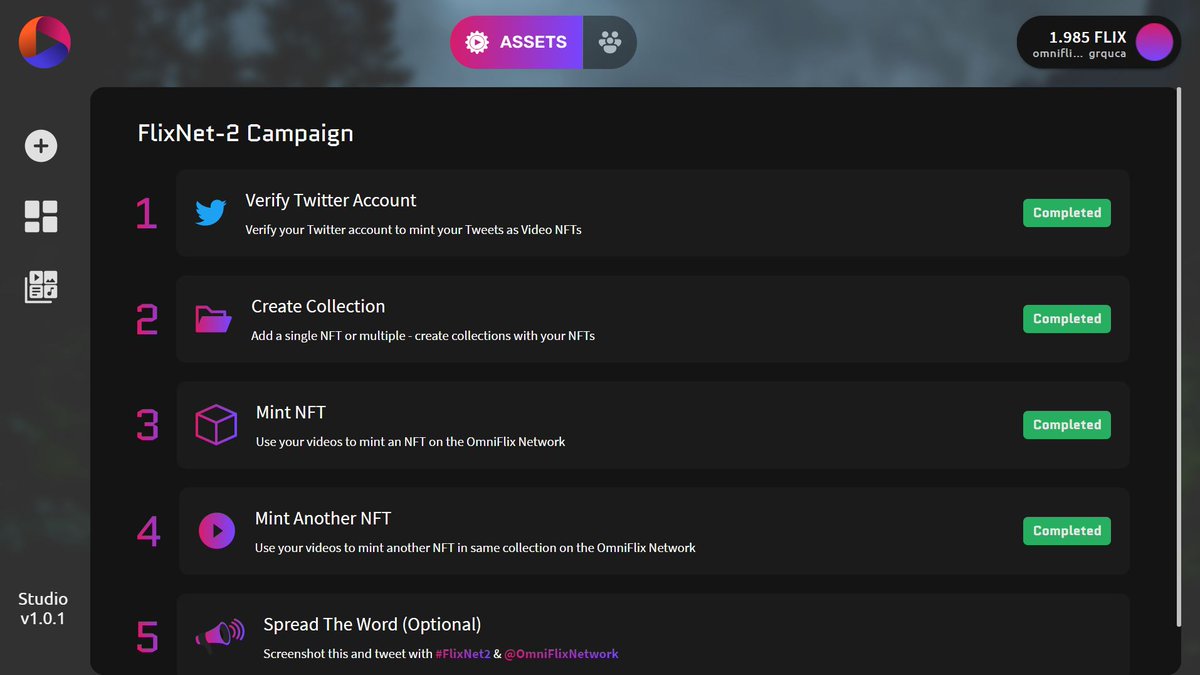
Task: Click the media library icon in the sidebar
Action: pyautogui.click(x=41, y=286)
